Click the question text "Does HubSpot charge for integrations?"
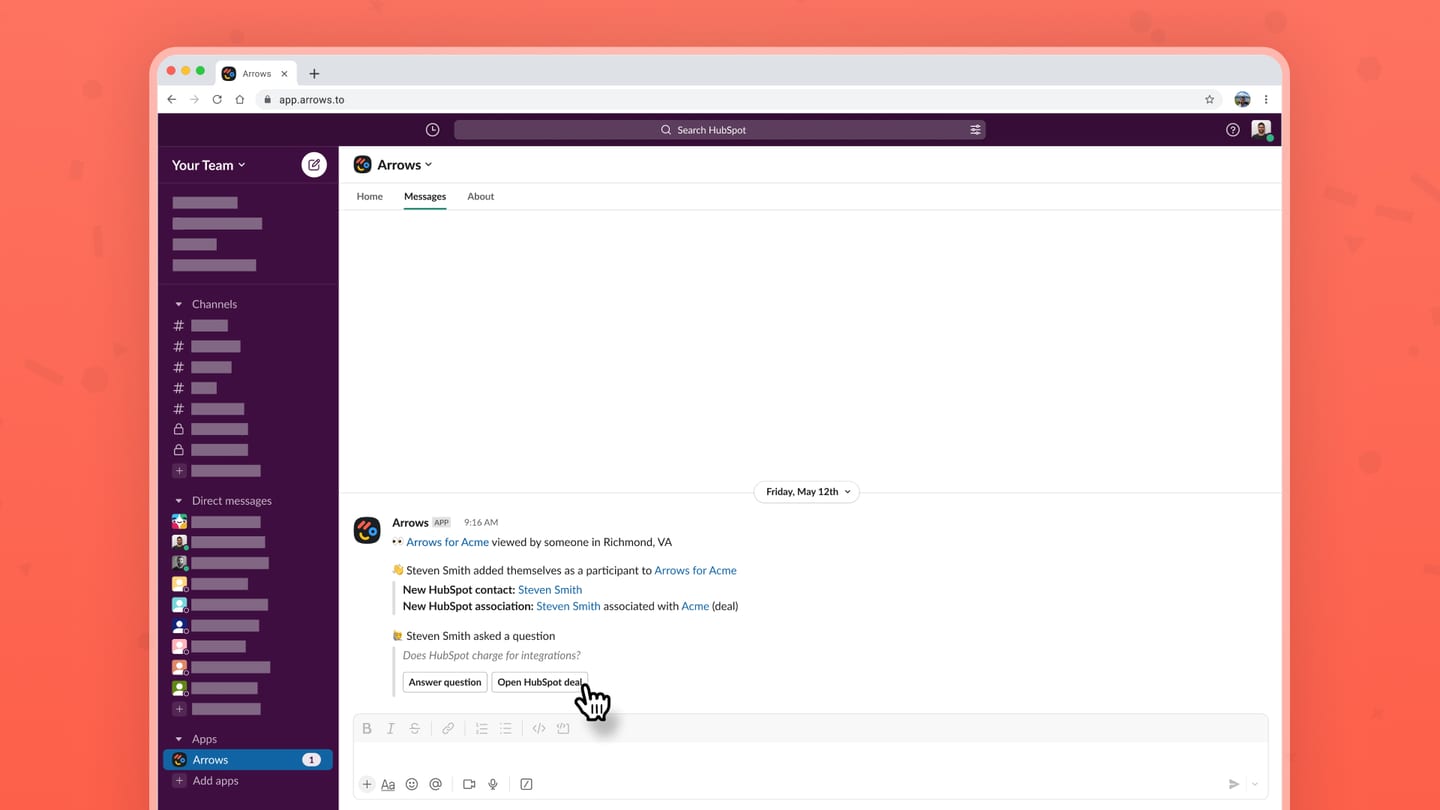This screenshot has width=1440, height=810. (x=491, y=656)
